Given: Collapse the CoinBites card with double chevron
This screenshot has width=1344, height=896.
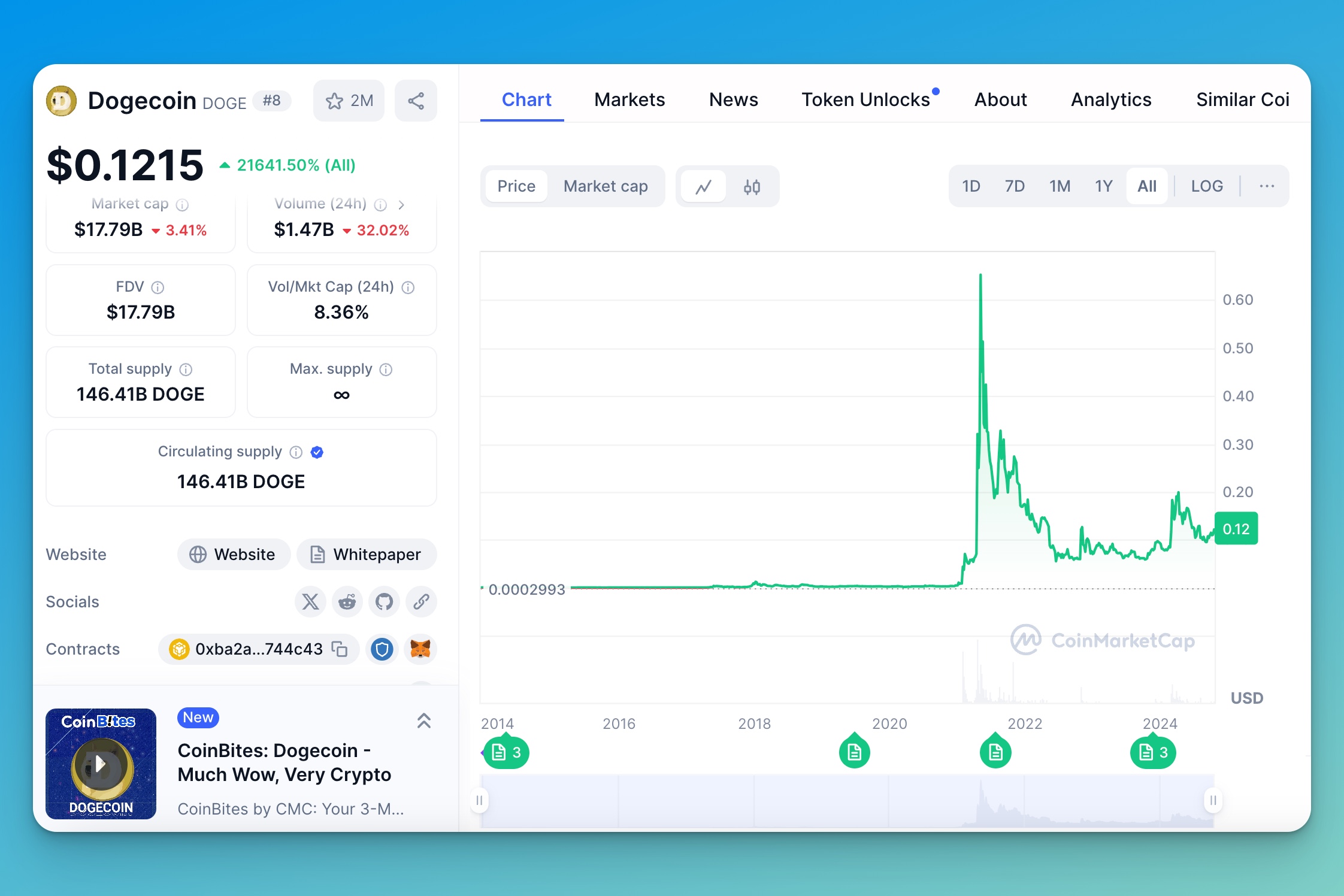Looking at the screenshot, I should point(424,721).
